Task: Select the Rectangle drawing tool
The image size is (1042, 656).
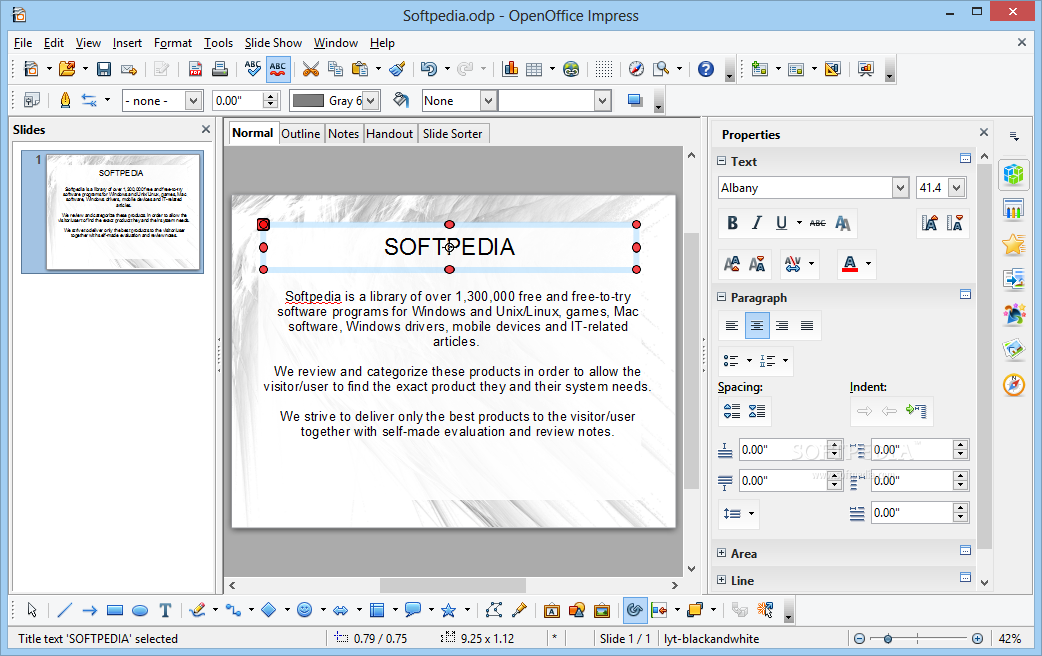Action: point(115,610)
